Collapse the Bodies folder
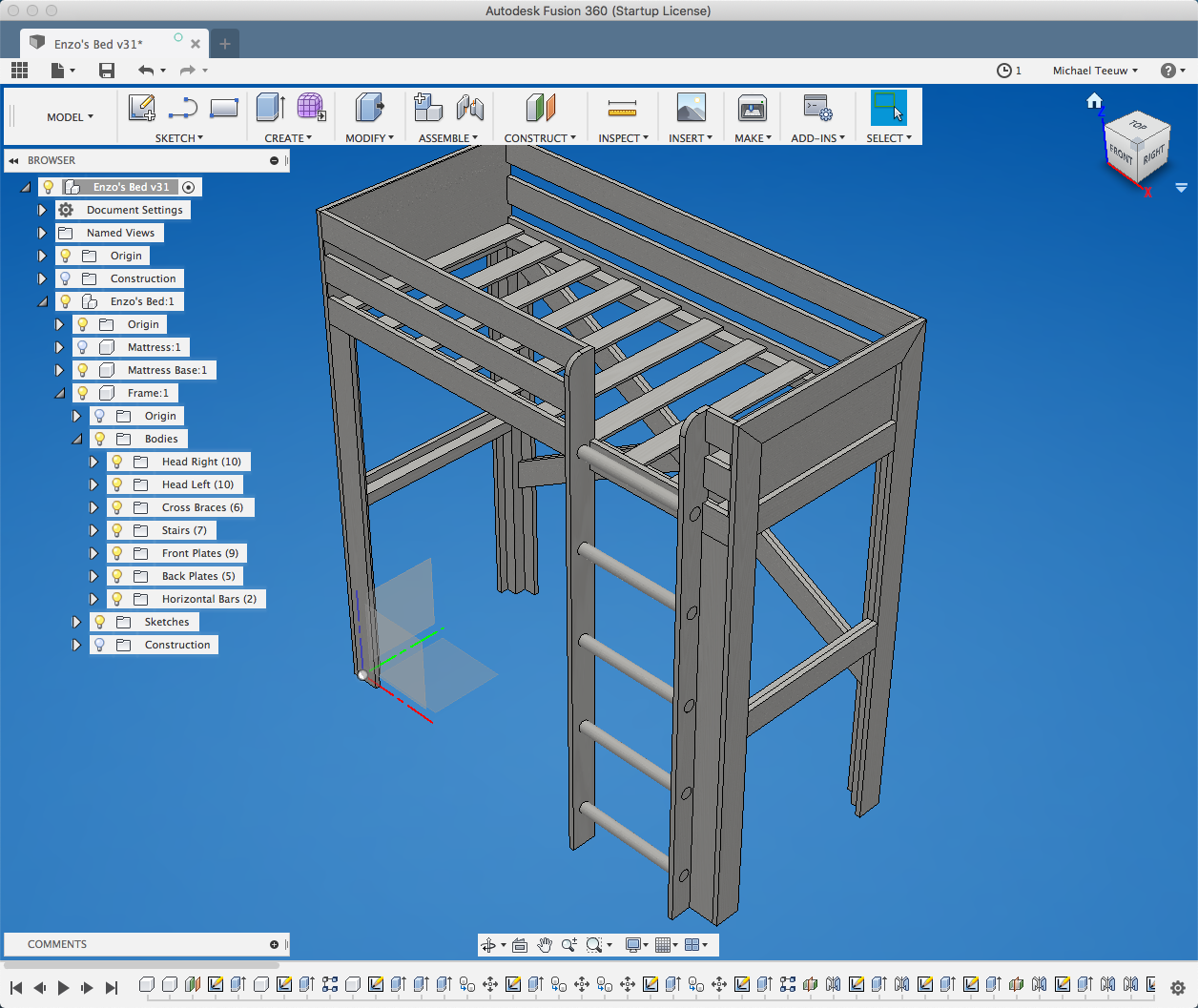1198x1008 pixels. click(76, 439)
